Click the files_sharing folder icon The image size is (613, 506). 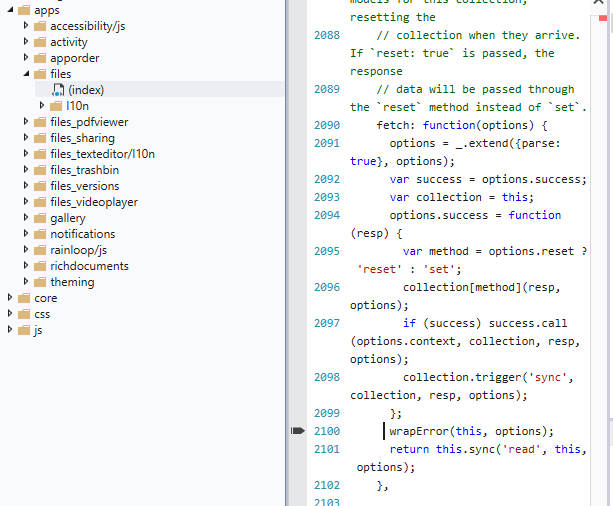(40, 138)
